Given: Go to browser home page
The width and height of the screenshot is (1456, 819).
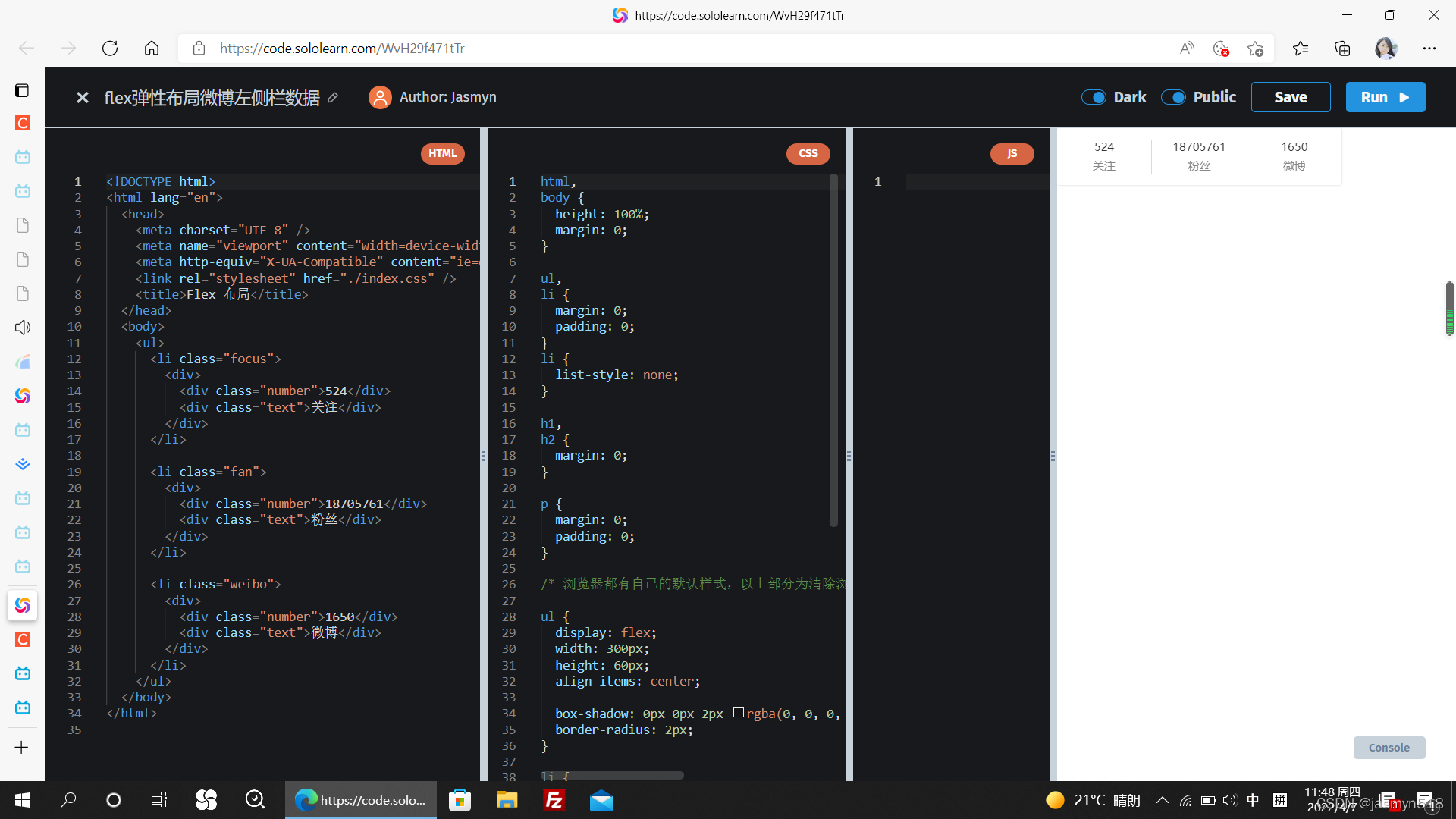Looking at the screenshot, I should pos(152,49).
